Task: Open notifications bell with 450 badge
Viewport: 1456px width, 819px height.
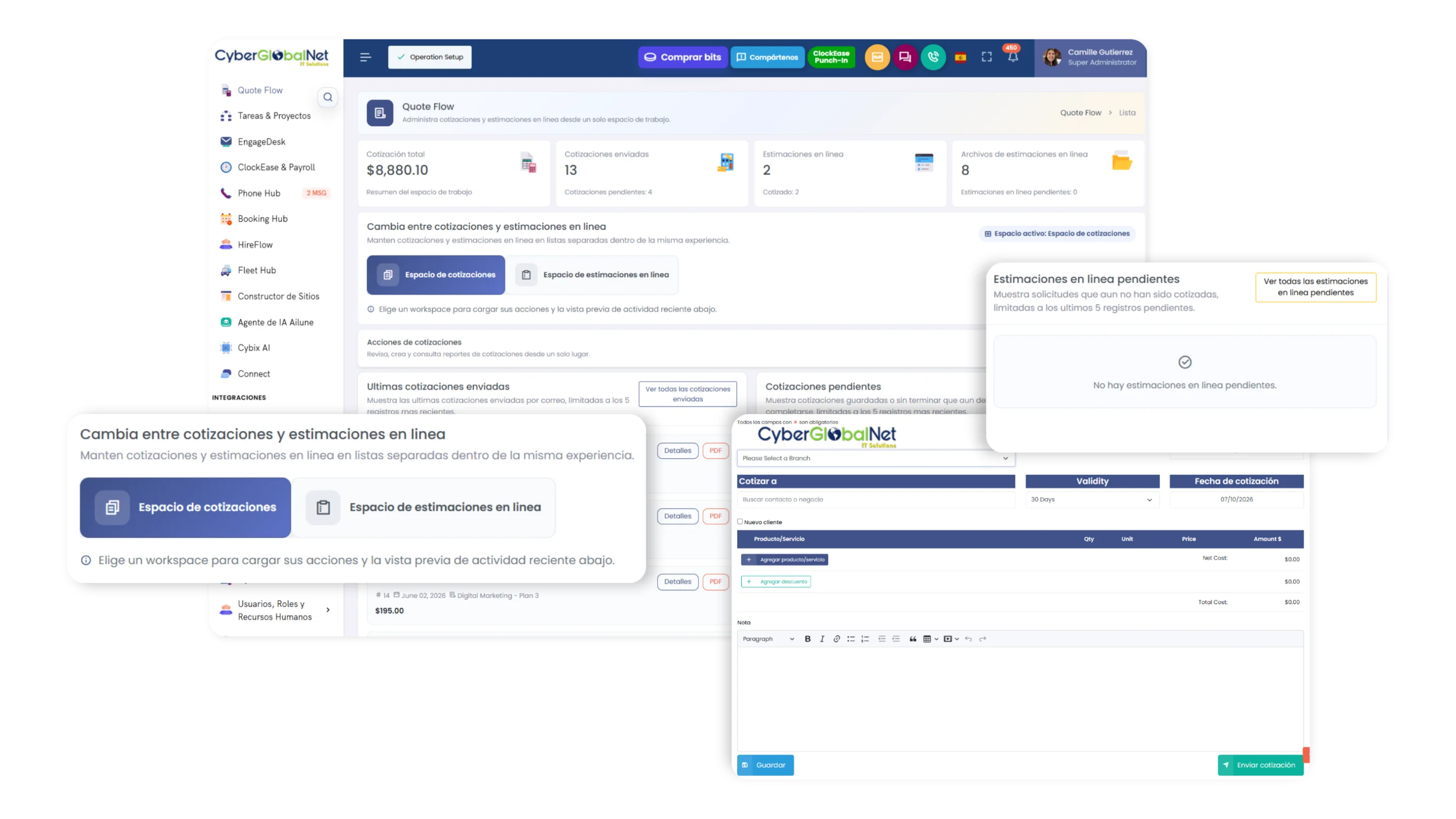Action: 1013,56
